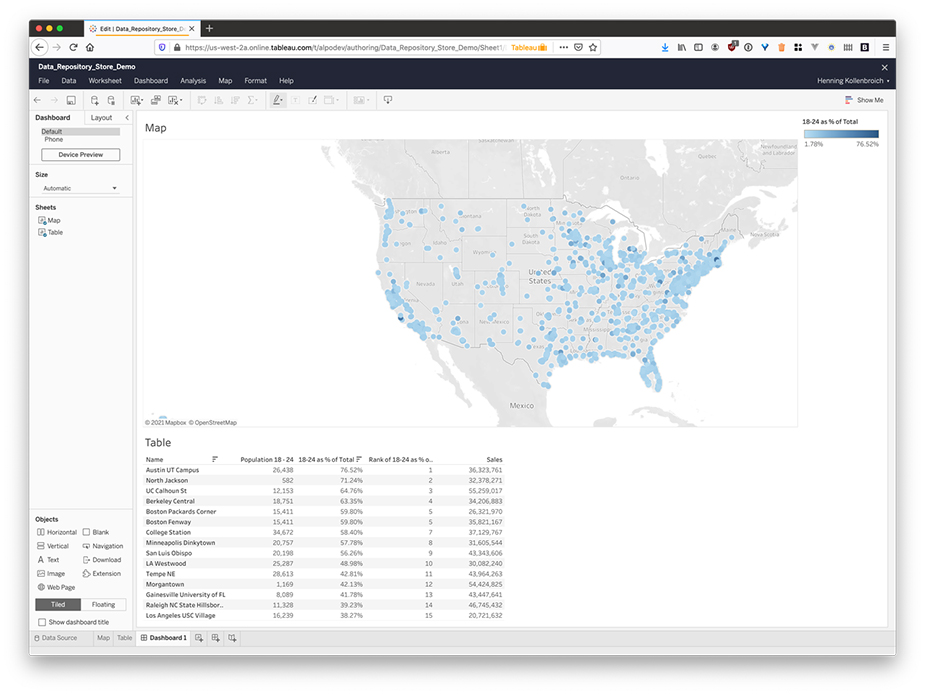Open the Table sheet tab at the bottom
Viewport: 925px width, 694px height.
tap(124, 638)
